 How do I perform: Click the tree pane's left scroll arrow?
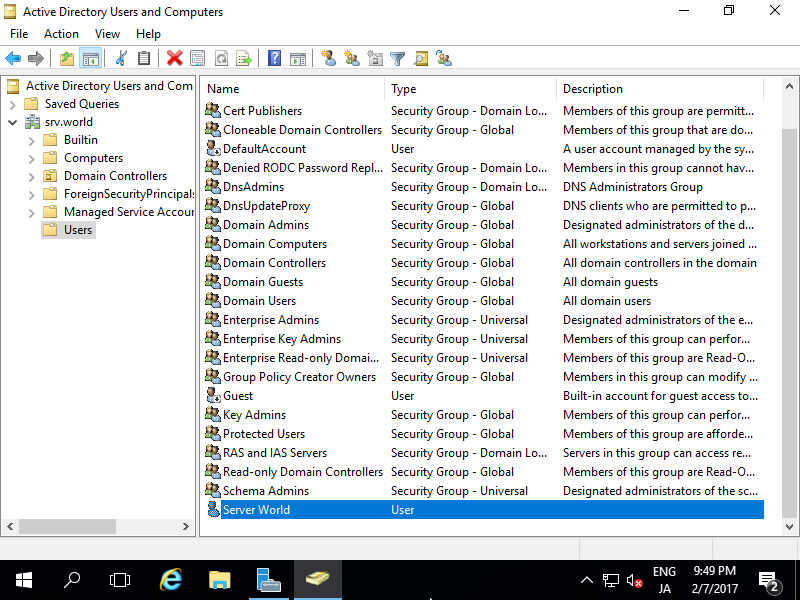click(x=10, y=527)
